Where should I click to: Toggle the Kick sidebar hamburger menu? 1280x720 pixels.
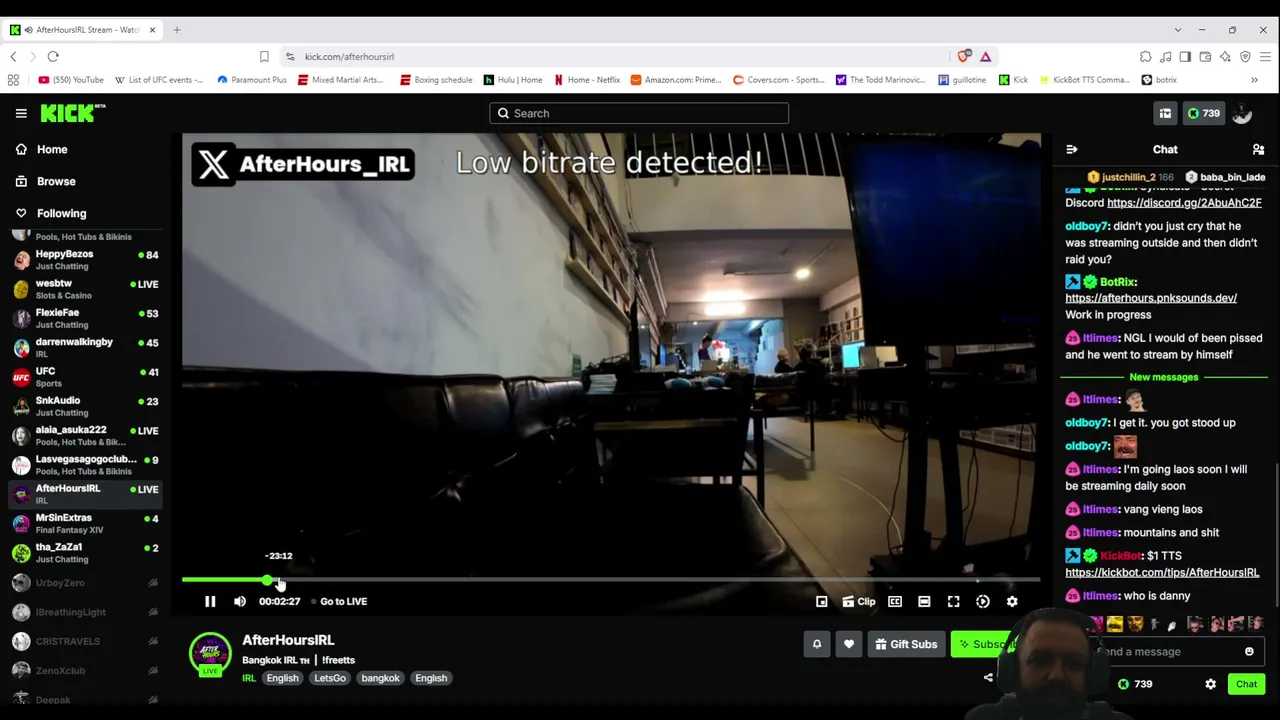pyautogui.click(x=21, y=113)
